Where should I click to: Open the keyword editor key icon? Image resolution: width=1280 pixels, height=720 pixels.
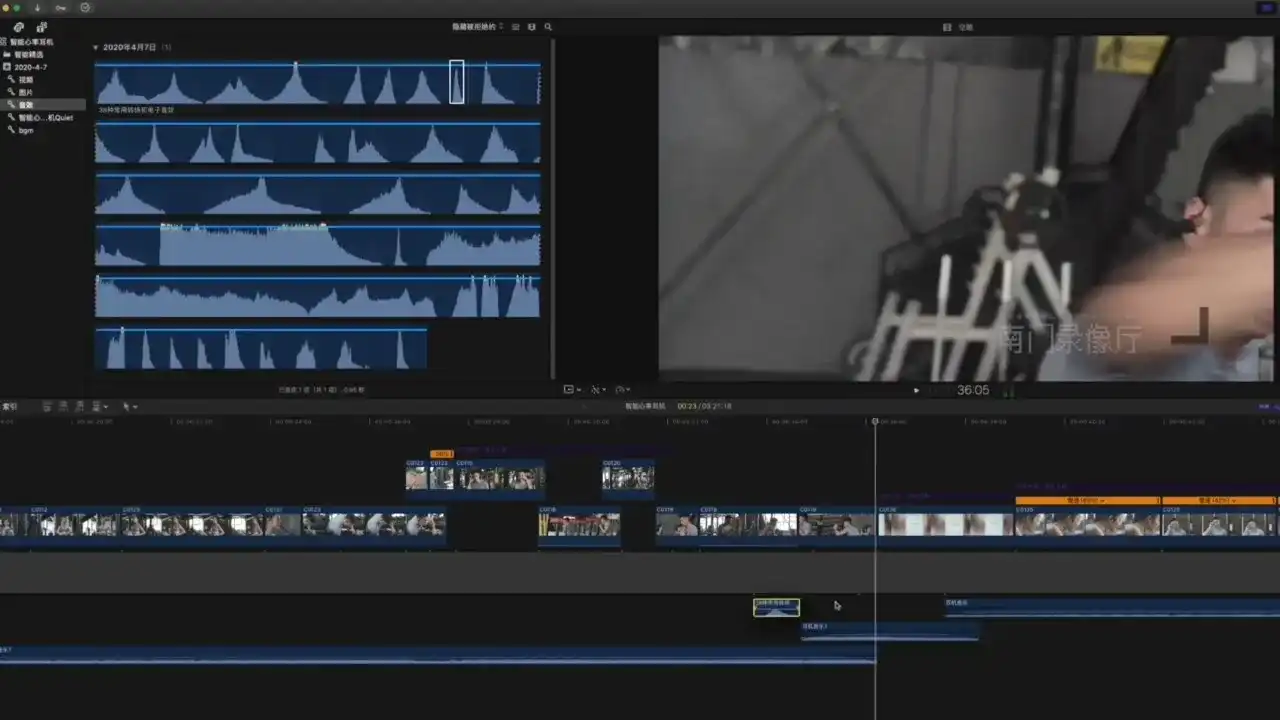(x=60, y=8)
